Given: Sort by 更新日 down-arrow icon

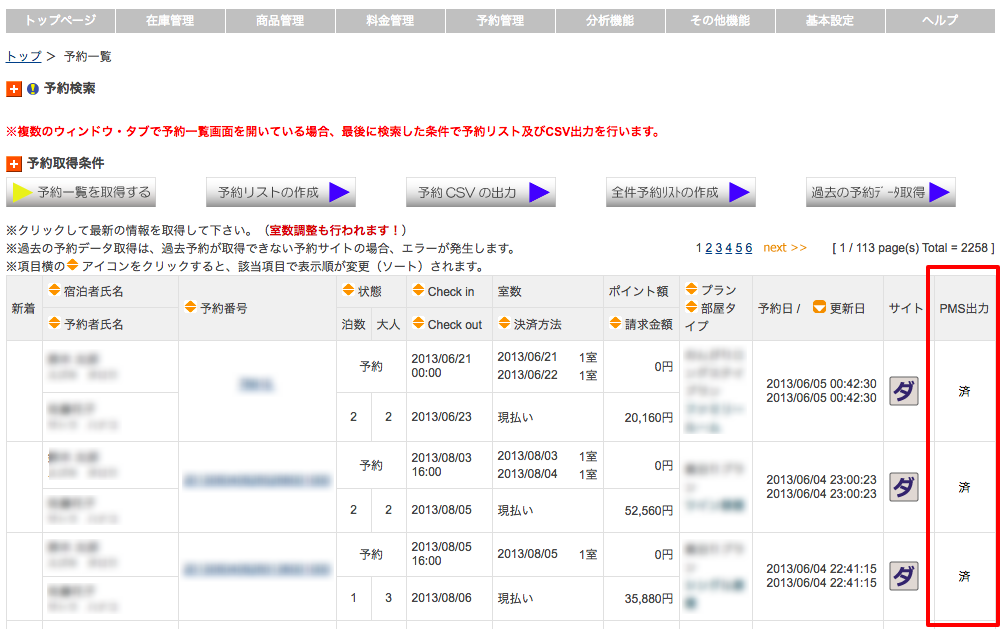Looking at the screenshot, I should (819, 307).
